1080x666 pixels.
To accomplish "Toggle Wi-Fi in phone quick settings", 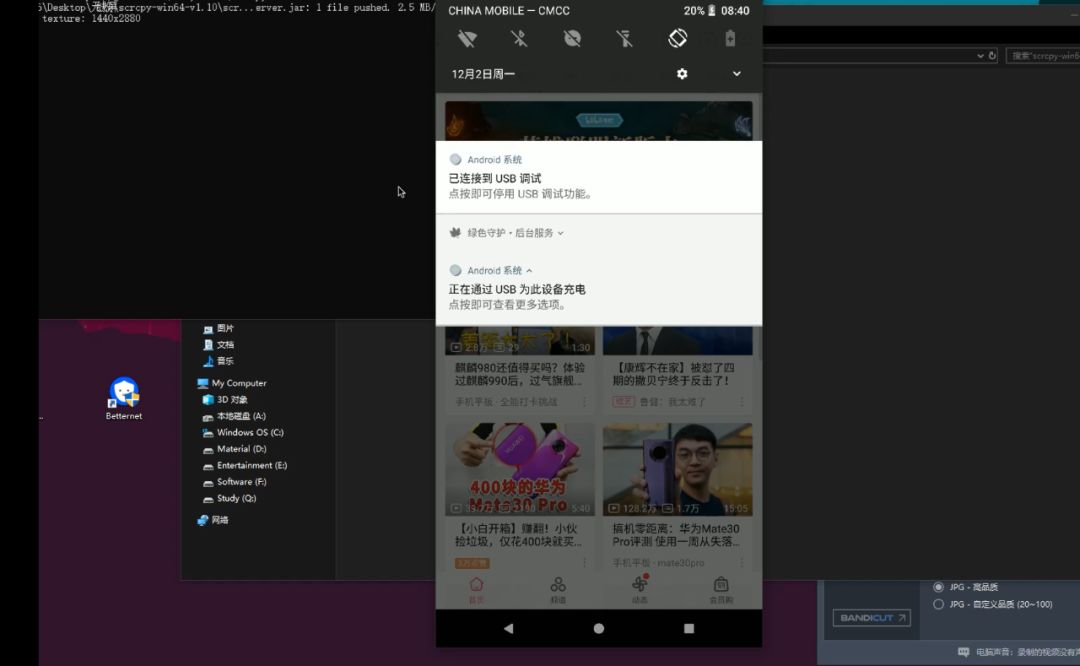I will tap(467, 39).
